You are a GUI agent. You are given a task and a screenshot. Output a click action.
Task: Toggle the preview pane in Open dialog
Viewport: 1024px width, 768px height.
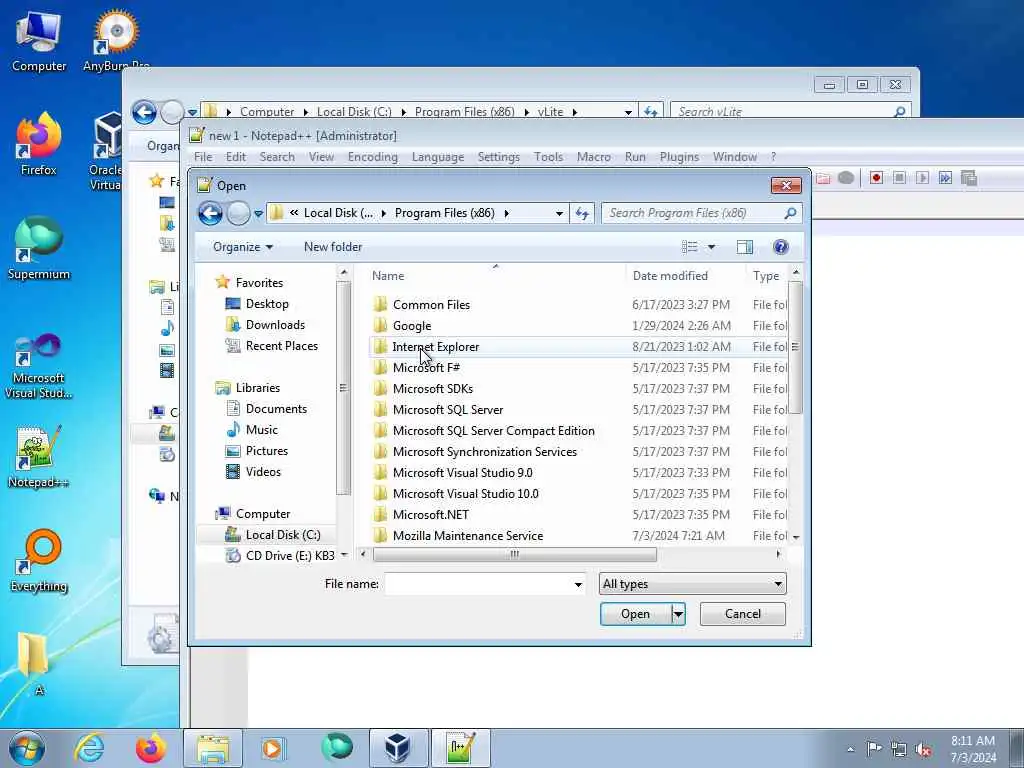(x=744, y=247)
